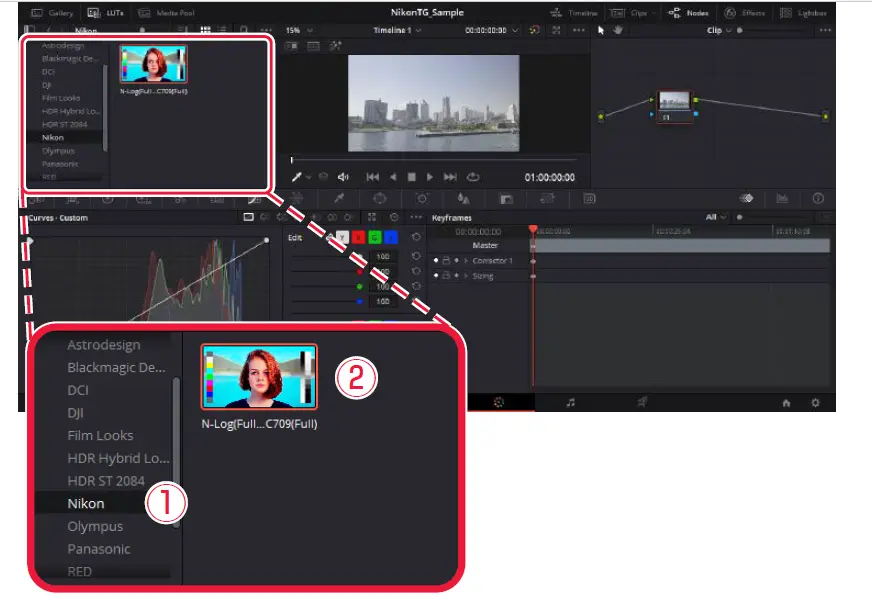Switch to the Fairlight music note page
The width and height of the screenshot is (872, 597).
570,402
